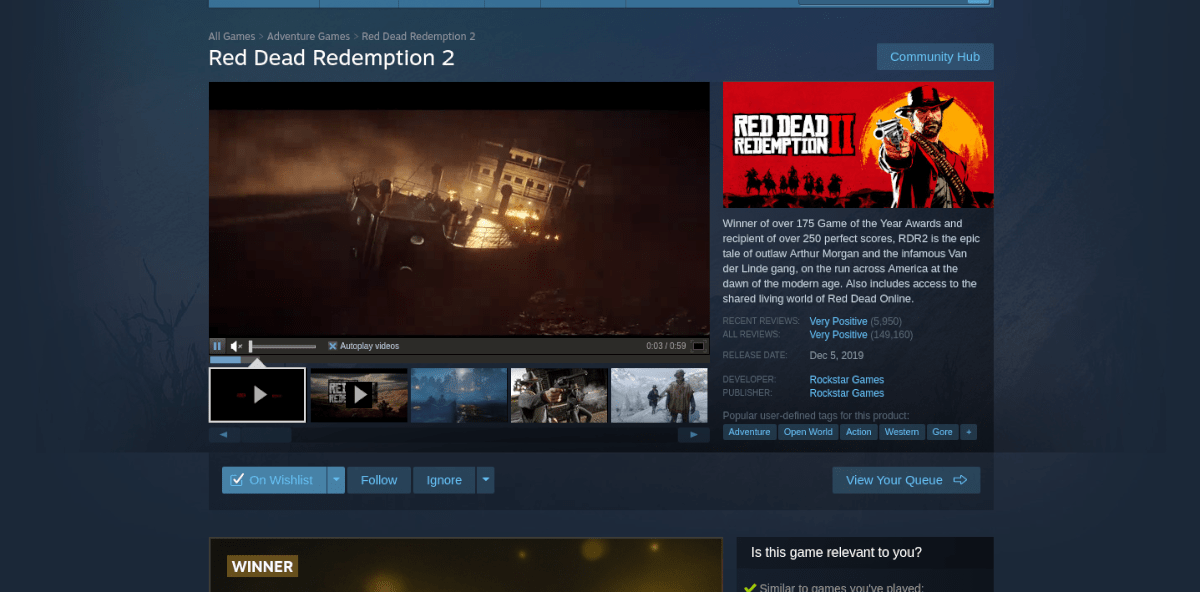Open the gunfight screenshot thumbnail

pos(559,395)
